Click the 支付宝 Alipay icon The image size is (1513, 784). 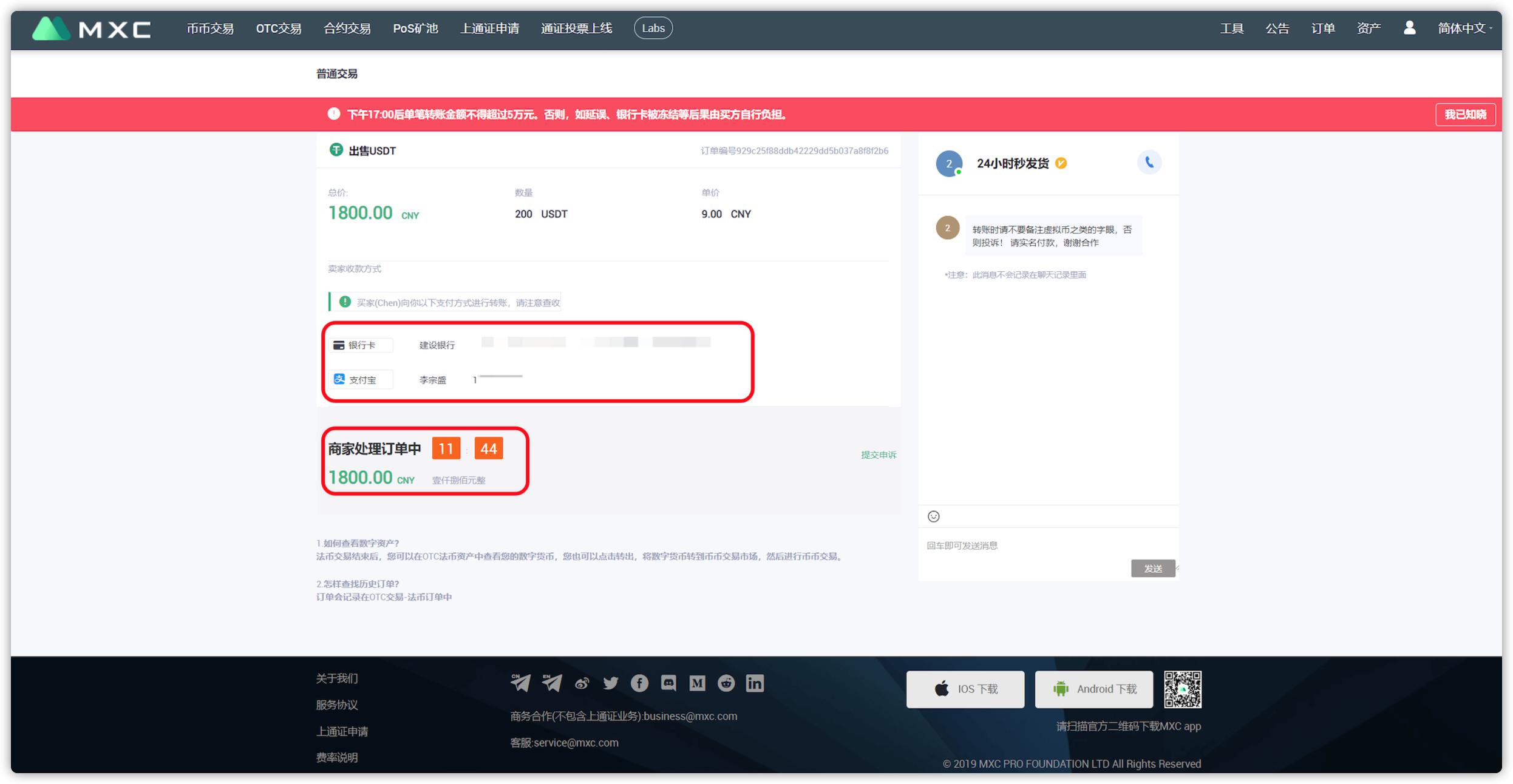click(339, 379)
